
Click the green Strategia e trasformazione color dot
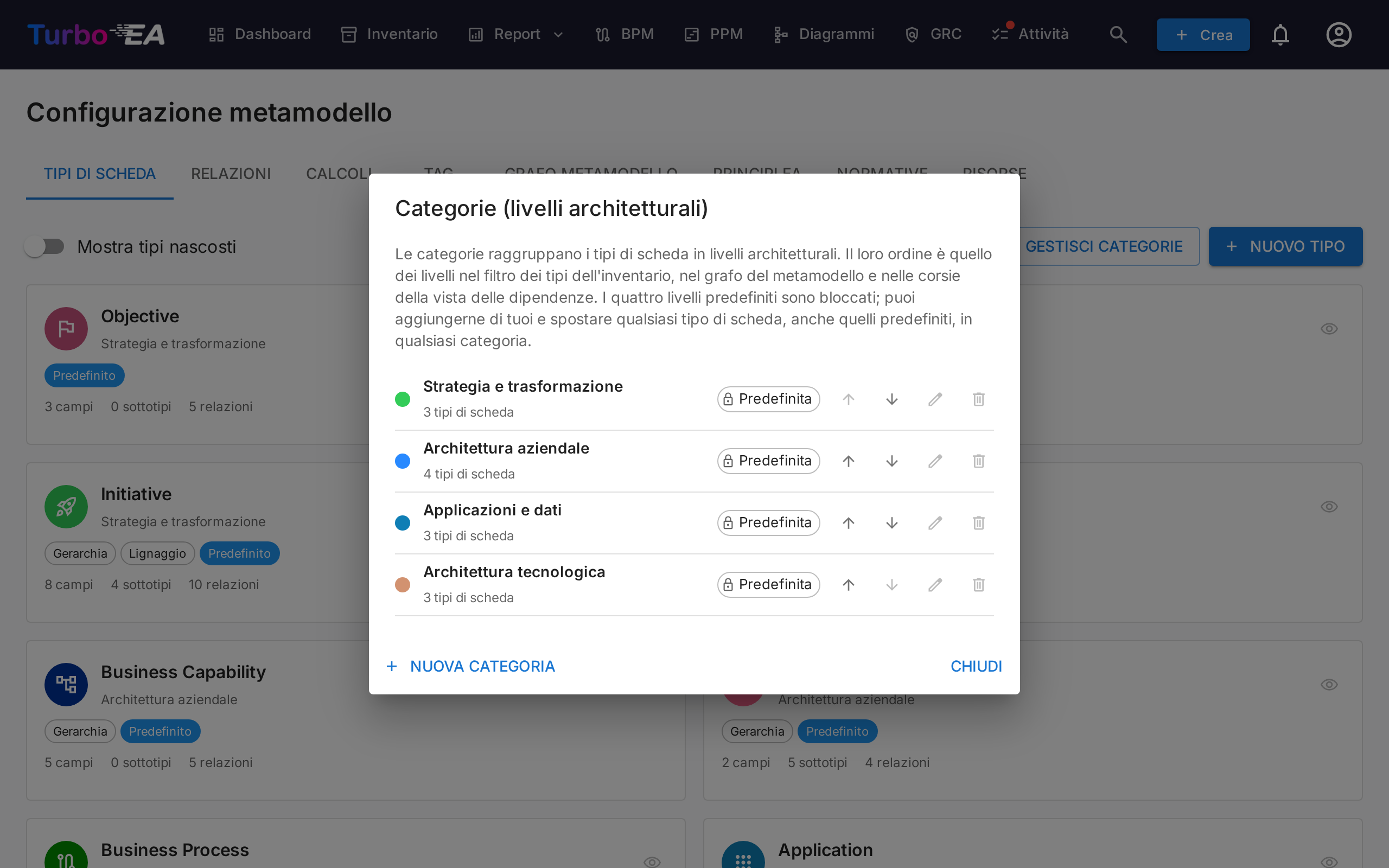pyautogui.click(x=403, y=399)
